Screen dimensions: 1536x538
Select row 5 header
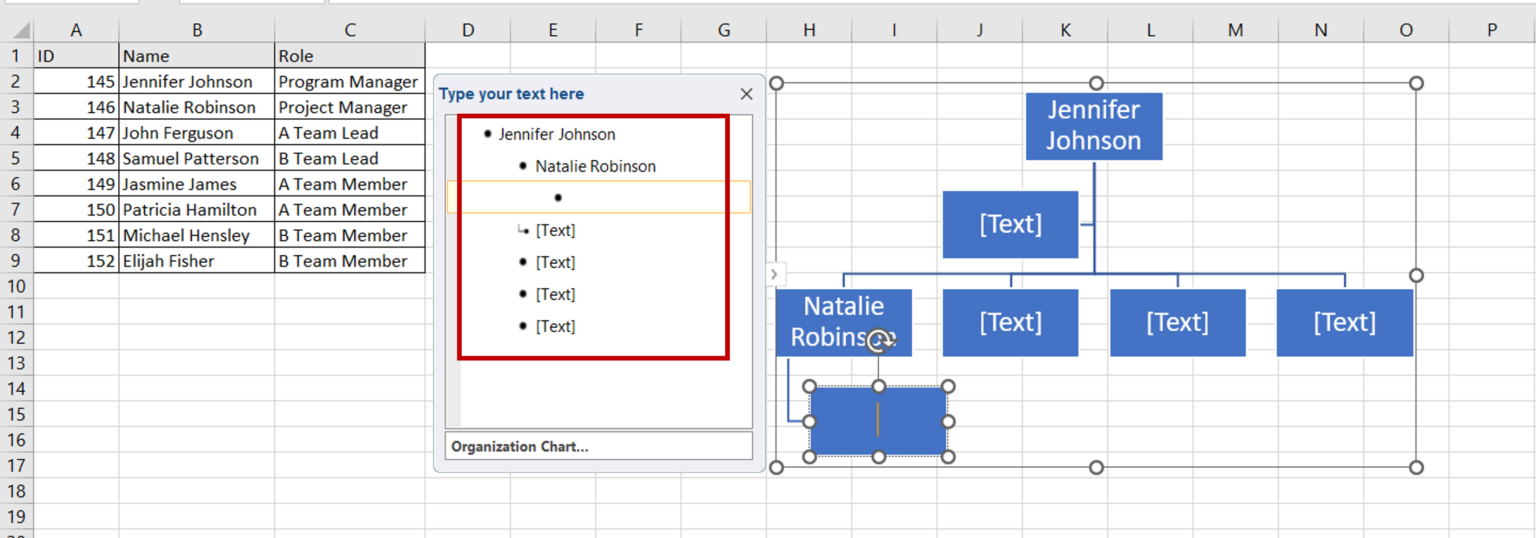click(x=16, y=158)
